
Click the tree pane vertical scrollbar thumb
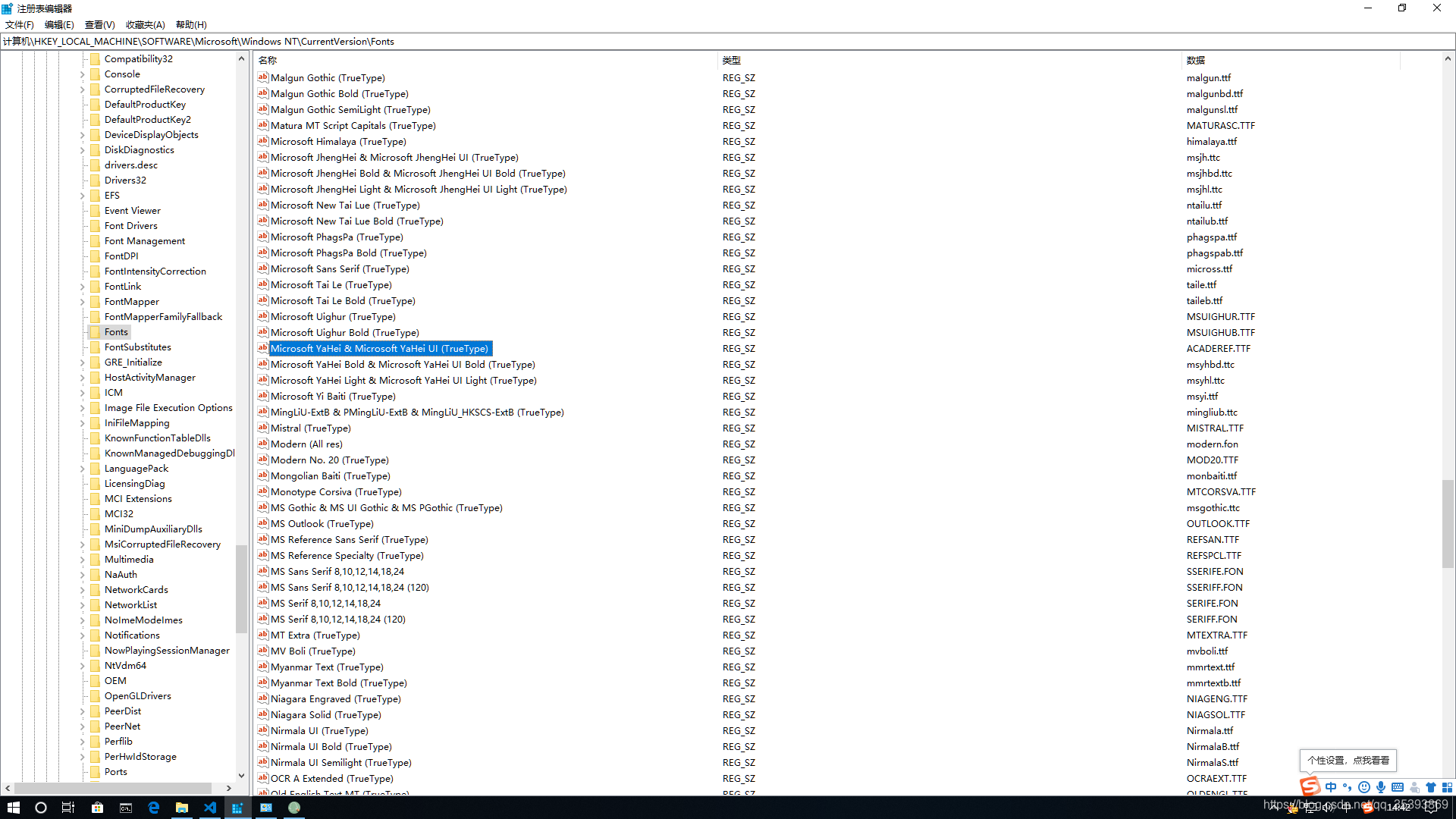241,589
